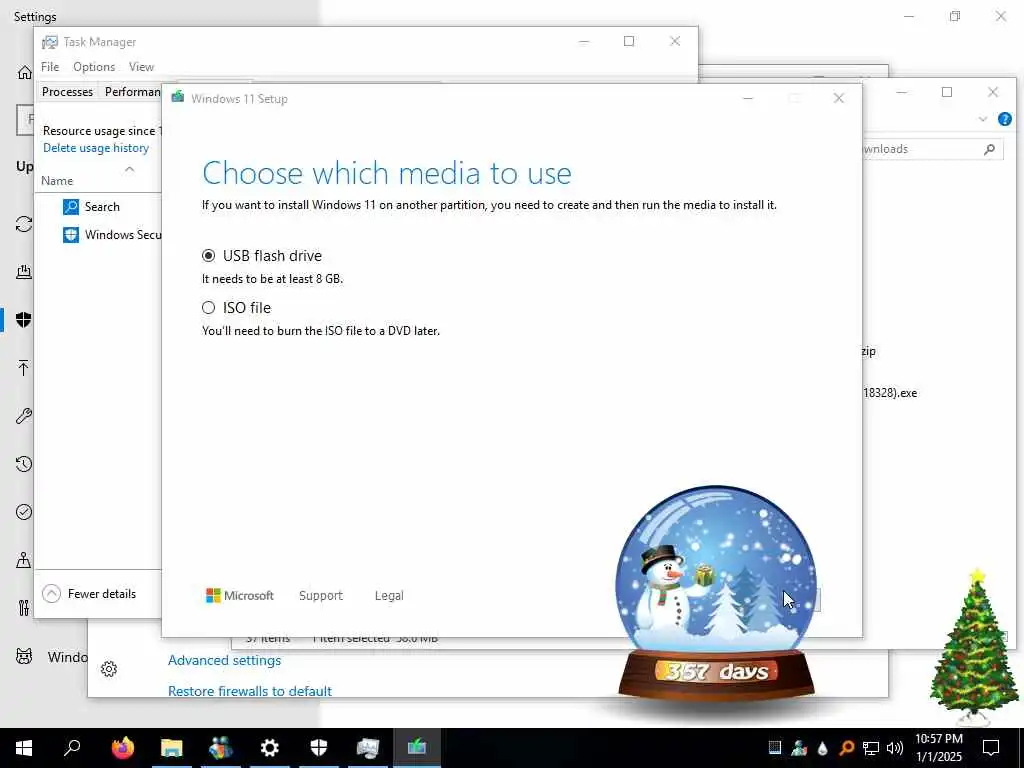Open Backup arrow icon in Settings sidebar
Screen dimensions: 1024x768
24,368
